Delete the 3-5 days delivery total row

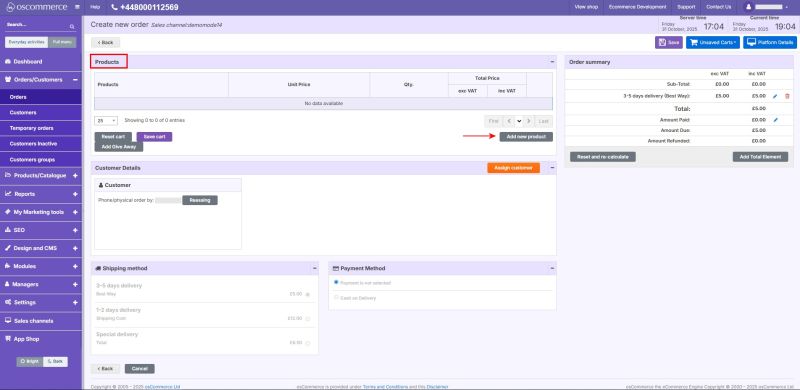787,96
